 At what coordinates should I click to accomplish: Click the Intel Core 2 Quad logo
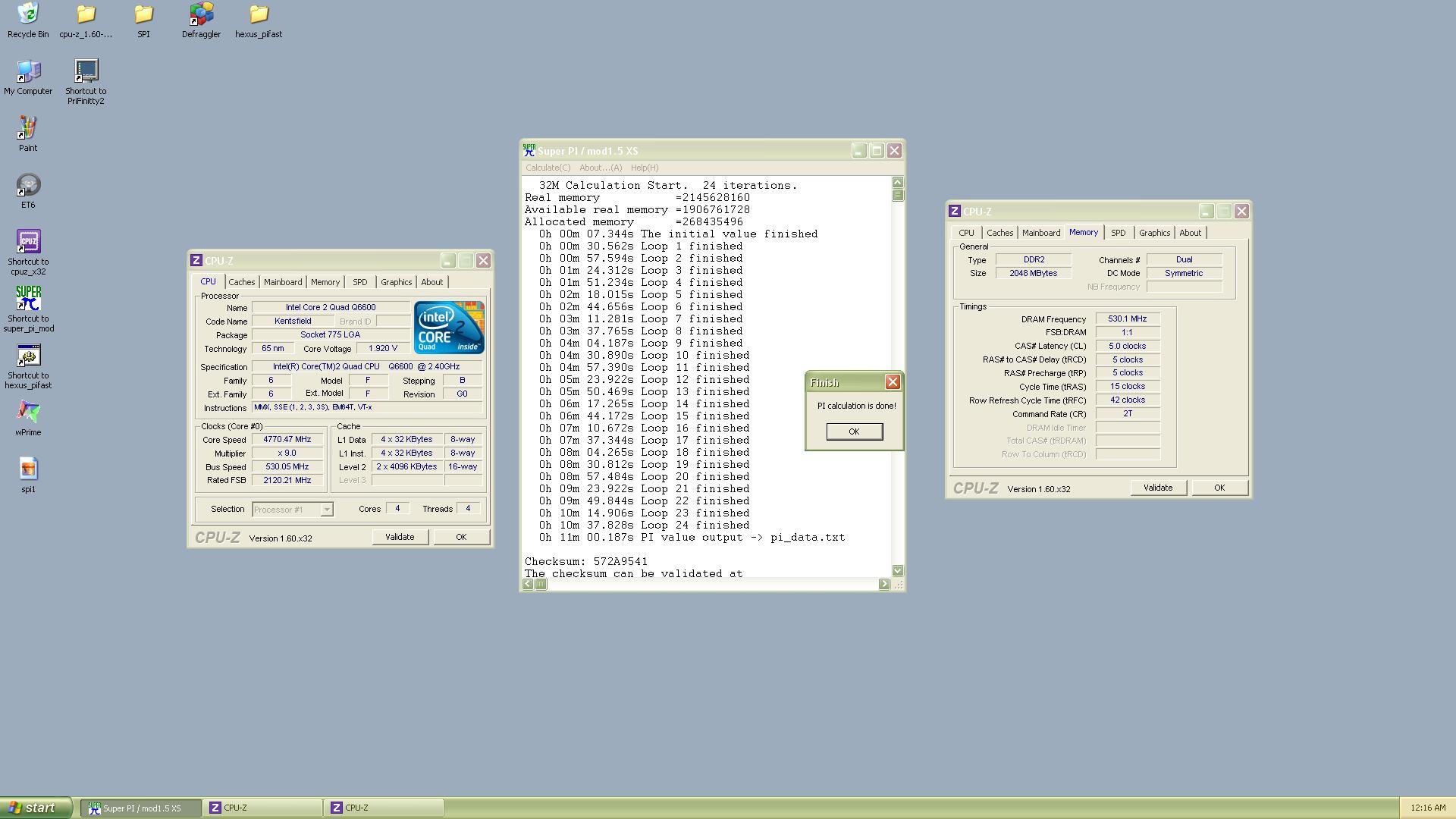449,328
